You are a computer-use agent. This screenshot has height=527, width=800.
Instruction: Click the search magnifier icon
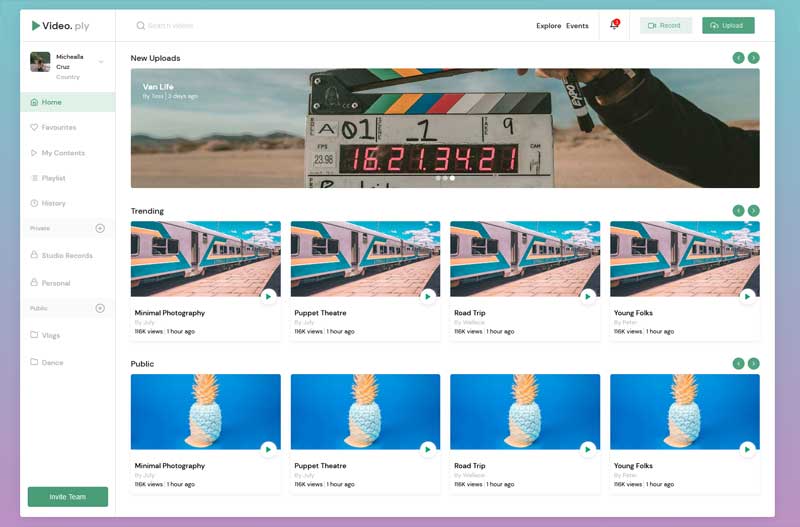pyautogui.click(x=140, y=26)
